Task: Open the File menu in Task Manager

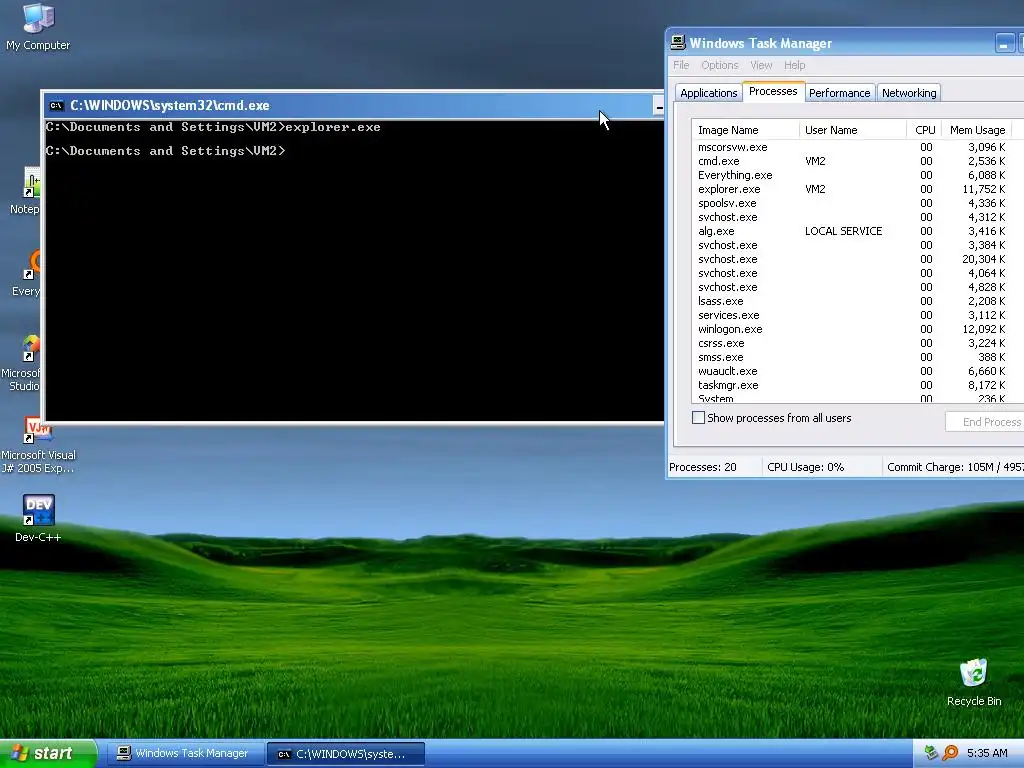Action: tap(681, 65)
